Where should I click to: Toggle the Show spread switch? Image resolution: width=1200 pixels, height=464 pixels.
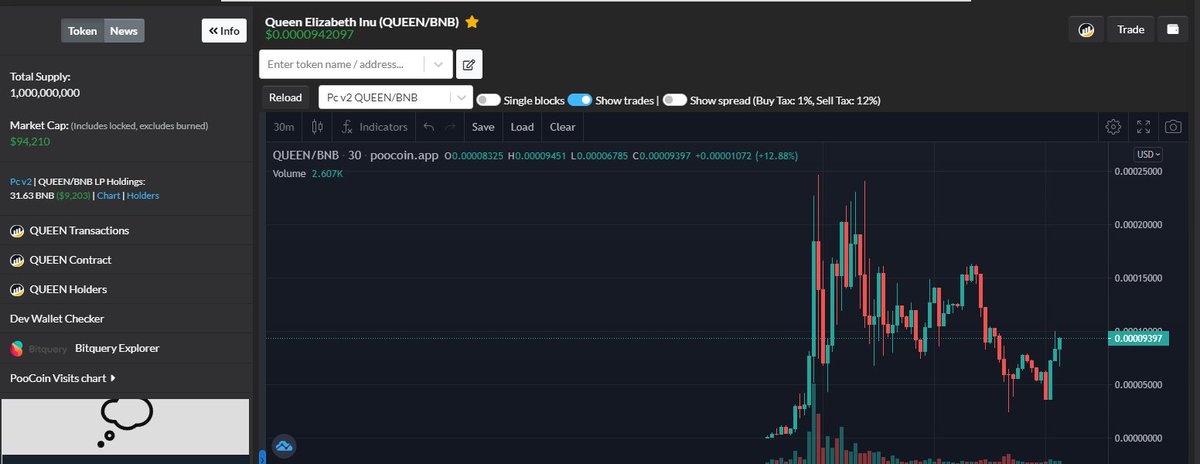tap(674, 100)
